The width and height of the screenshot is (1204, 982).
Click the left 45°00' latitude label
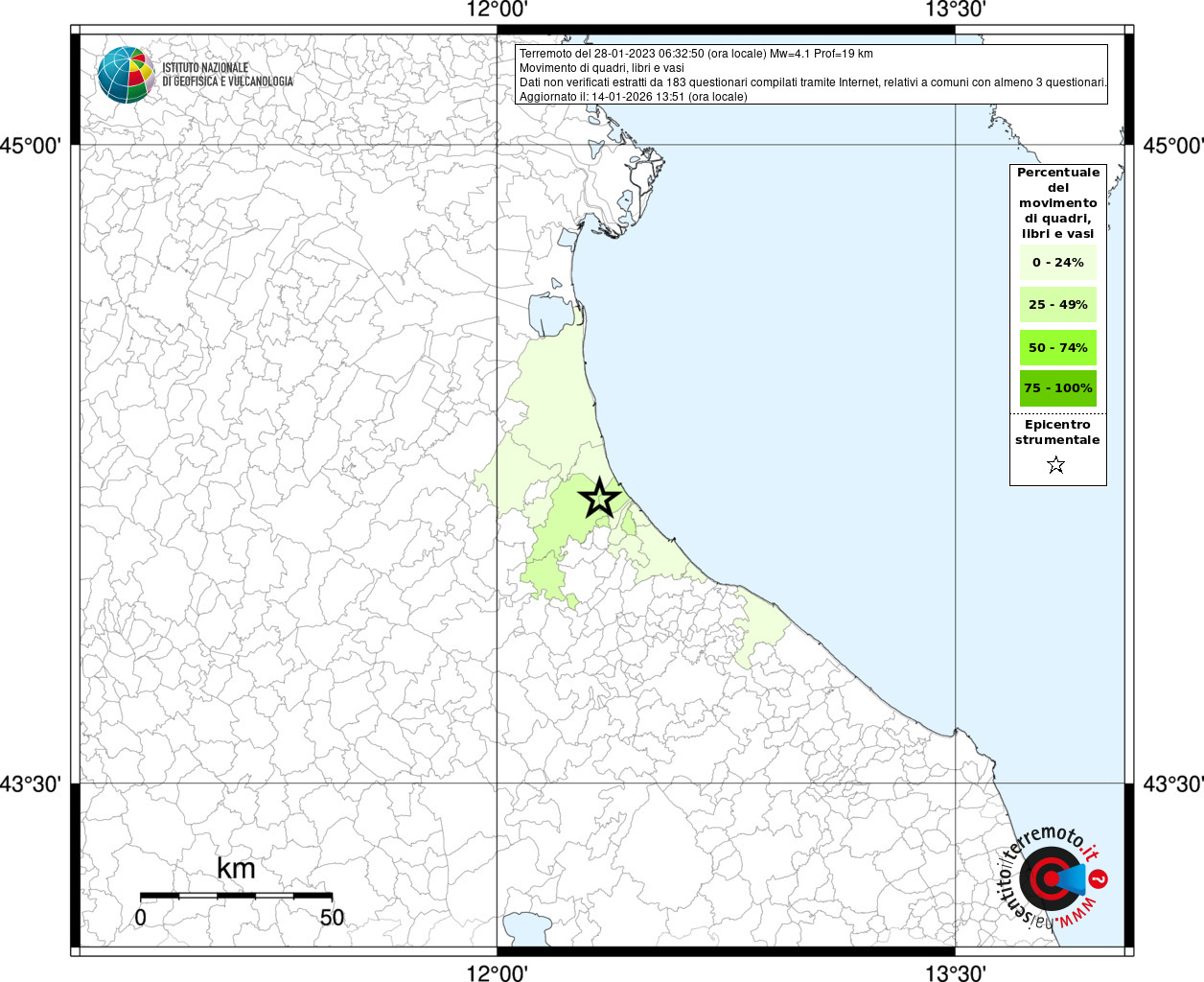pos(31,146)
